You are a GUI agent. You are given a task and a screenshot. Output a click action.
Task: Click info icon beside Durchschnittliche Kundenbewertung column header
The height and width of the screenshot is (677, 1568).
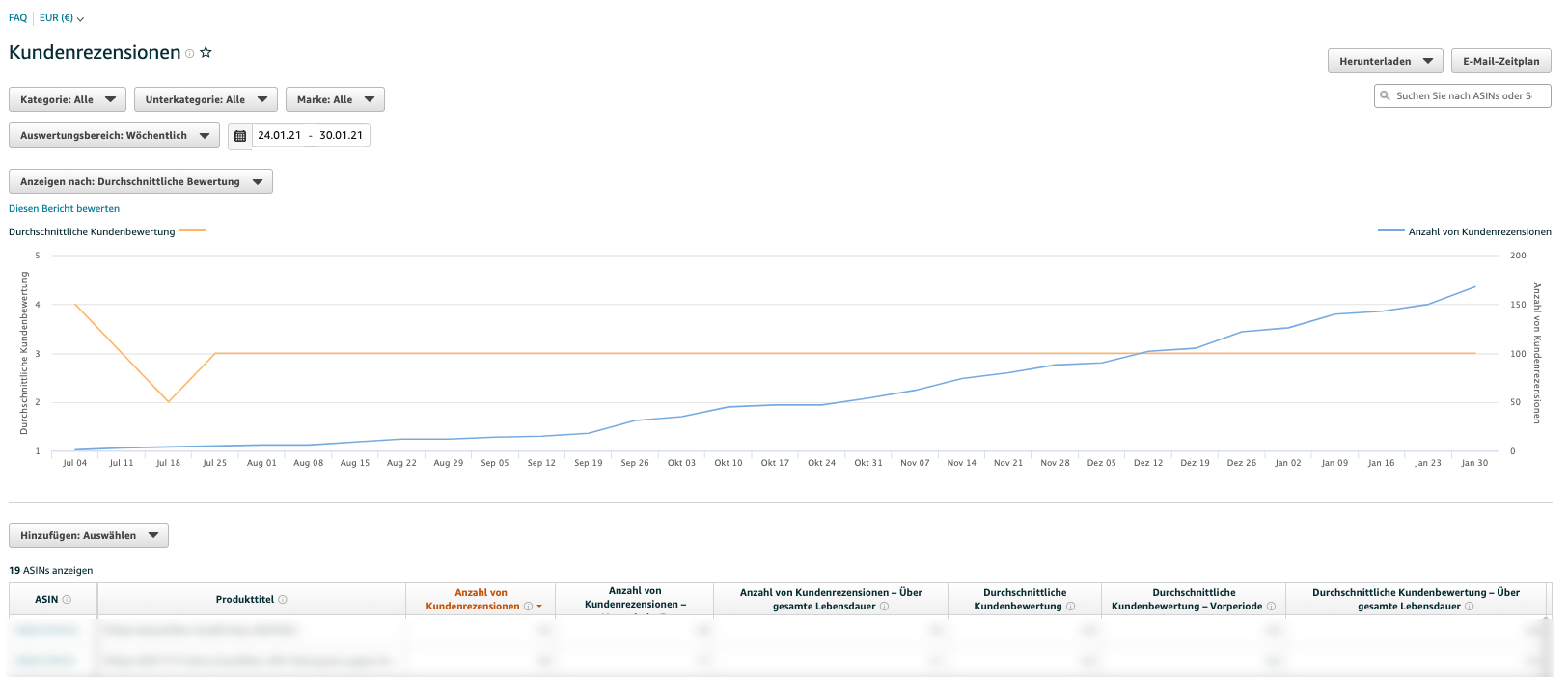pyautogui.click(x=1071, y=607)
